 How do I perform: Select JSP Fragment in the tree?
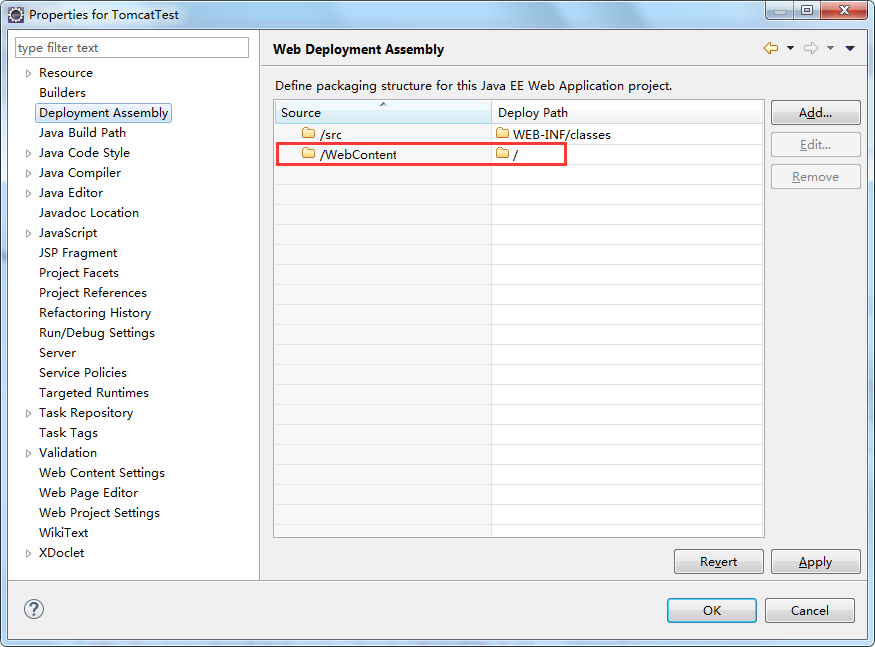tap(78, 253)
